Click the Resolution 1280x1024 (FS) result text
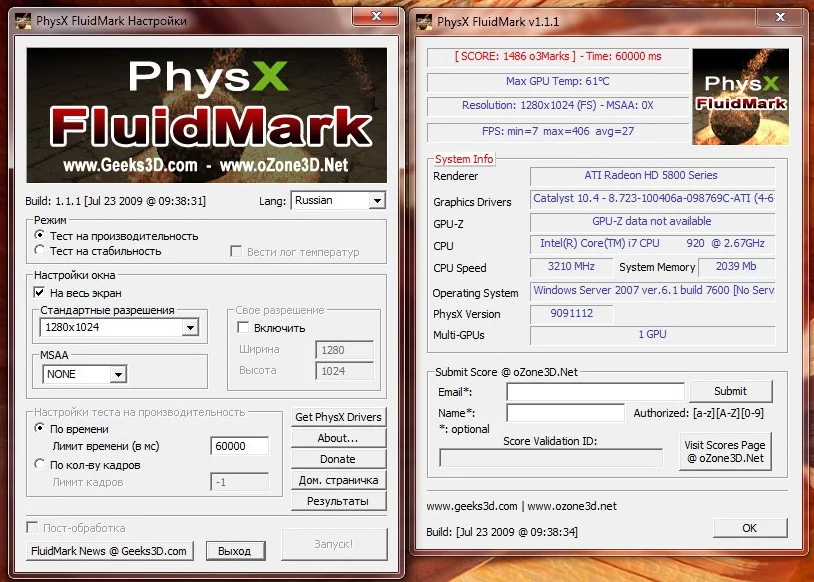 [558, 105]
